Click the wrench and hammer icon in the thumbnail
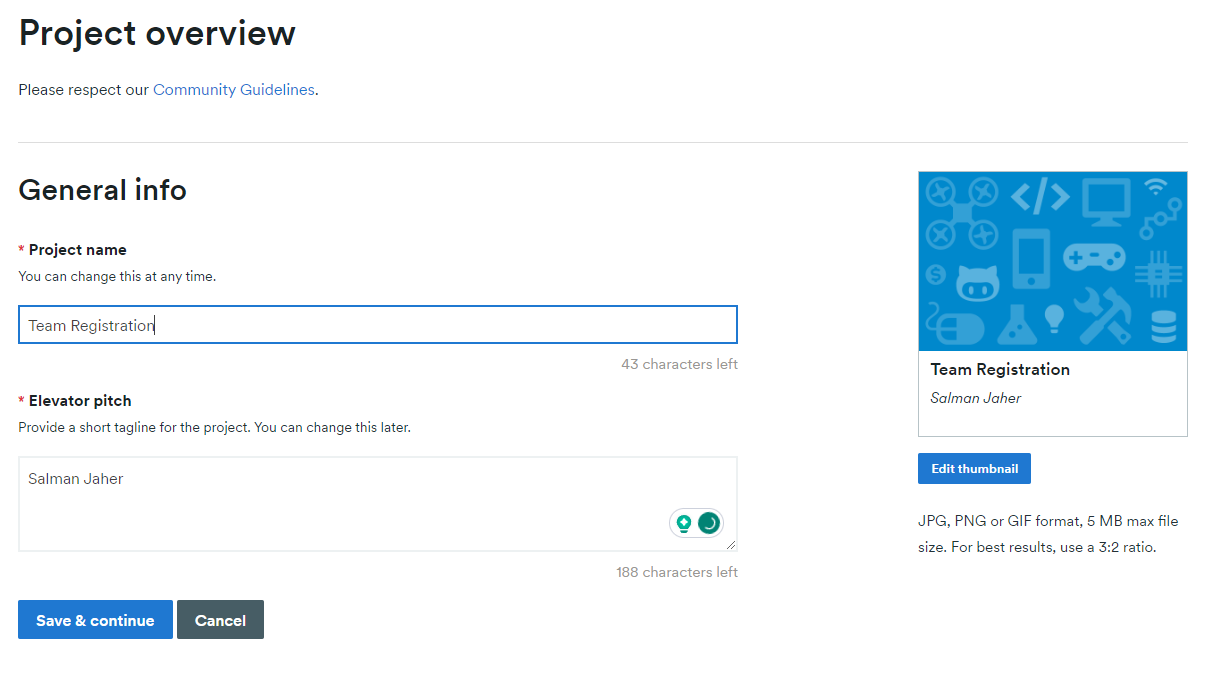This screenshot has height=673, width=1211. point(1102,316)
